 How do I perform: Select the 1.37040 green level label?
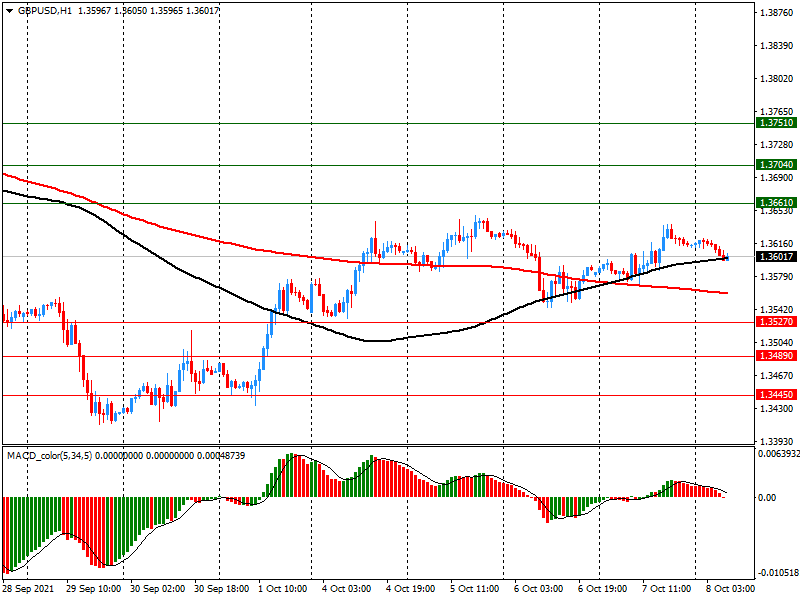[777, 165]
